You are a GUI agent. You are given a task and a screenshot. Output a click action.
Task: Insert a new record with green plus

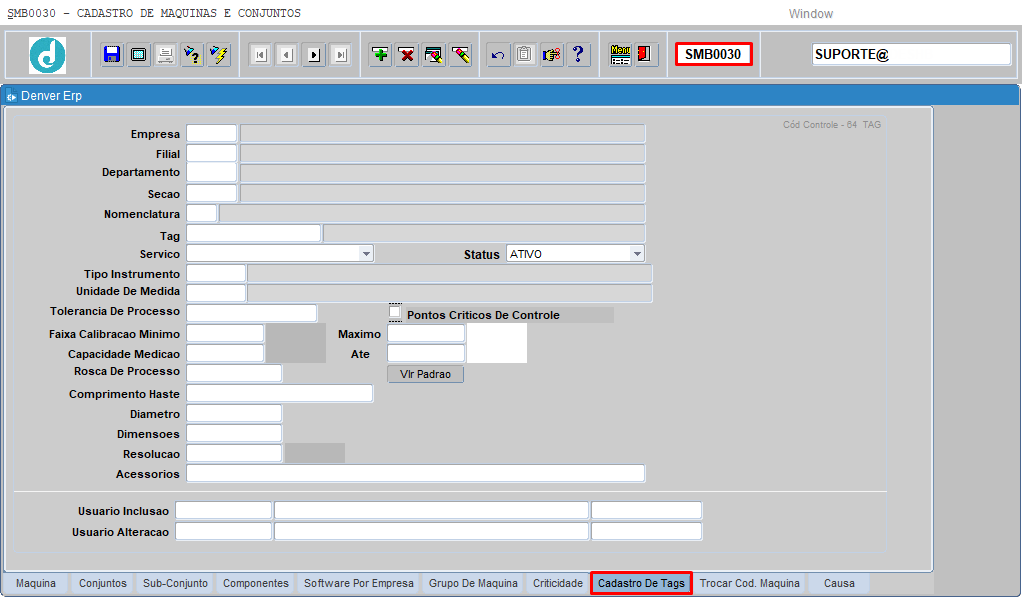380,55
